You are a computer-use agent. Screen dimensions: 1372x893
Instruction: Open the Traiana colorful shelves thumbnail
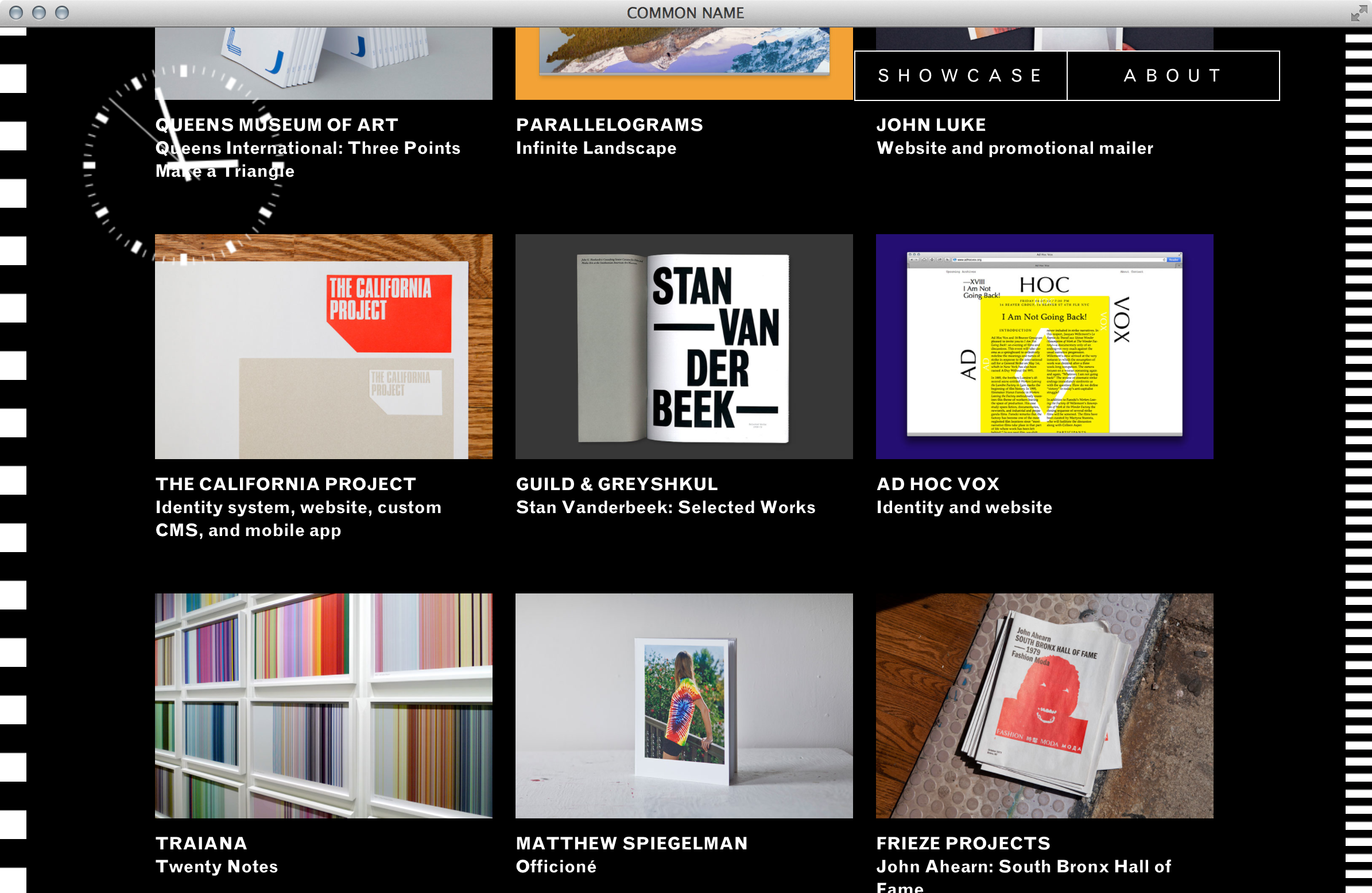pos(323,706)
